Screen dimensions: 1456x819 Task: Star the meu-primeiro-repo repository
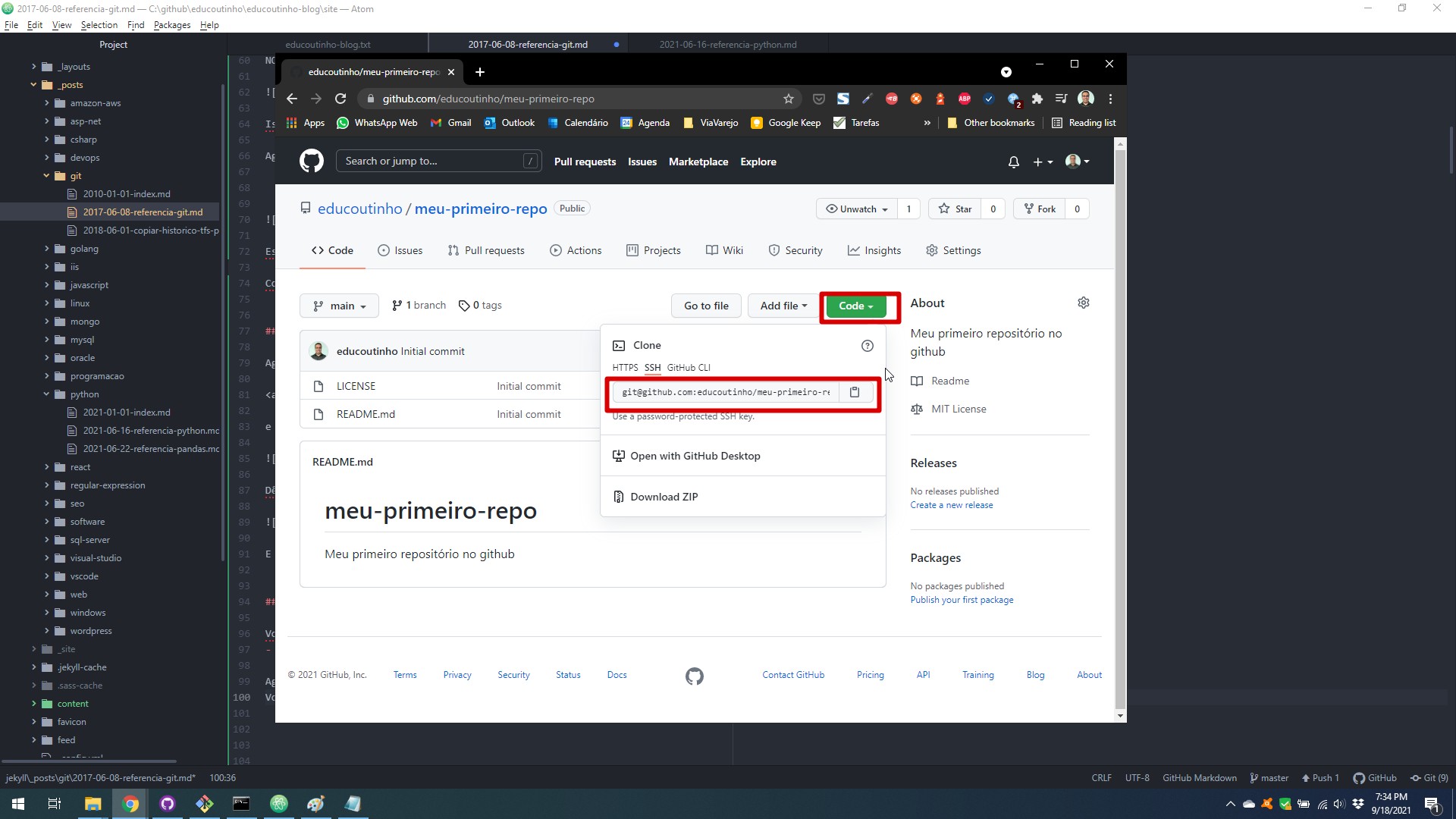(x=955, y=209)
